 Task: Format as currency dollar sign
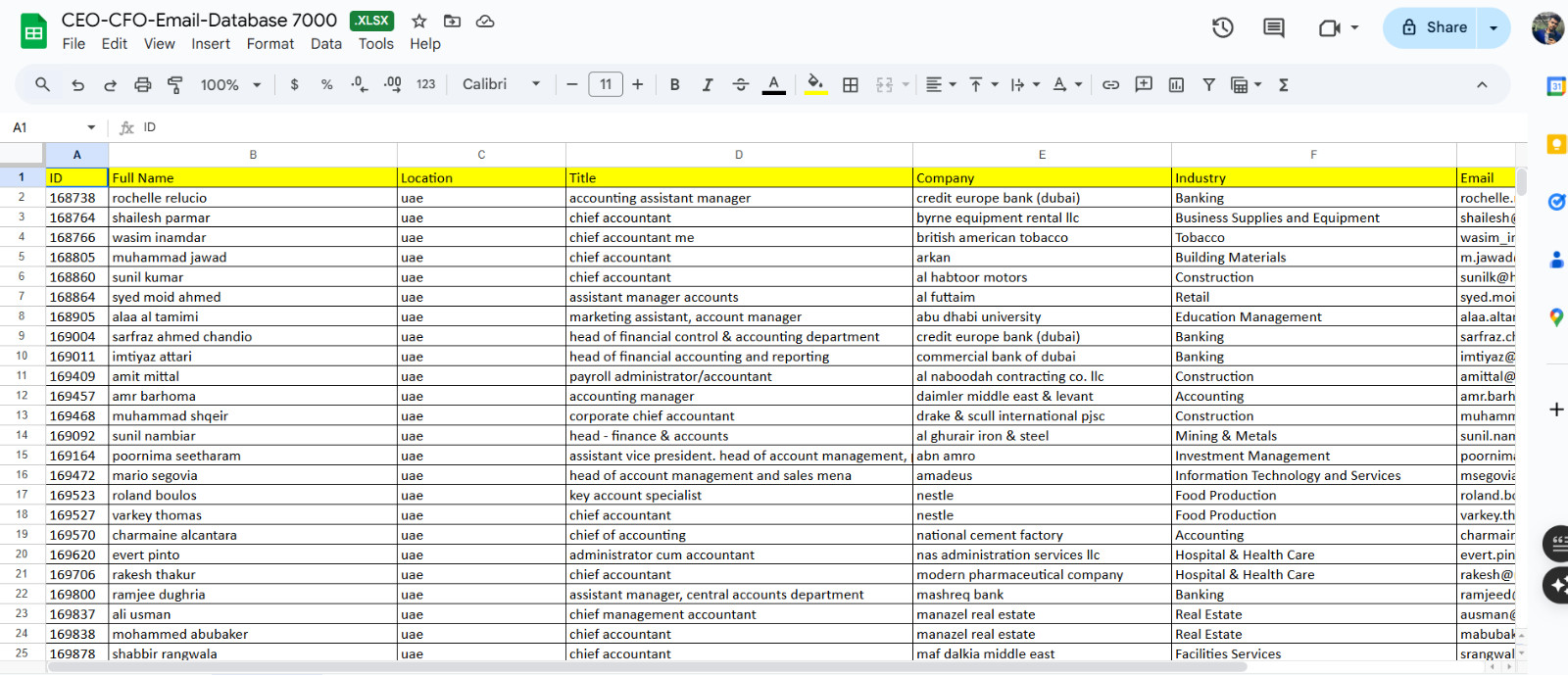click(x=294, y=85)
